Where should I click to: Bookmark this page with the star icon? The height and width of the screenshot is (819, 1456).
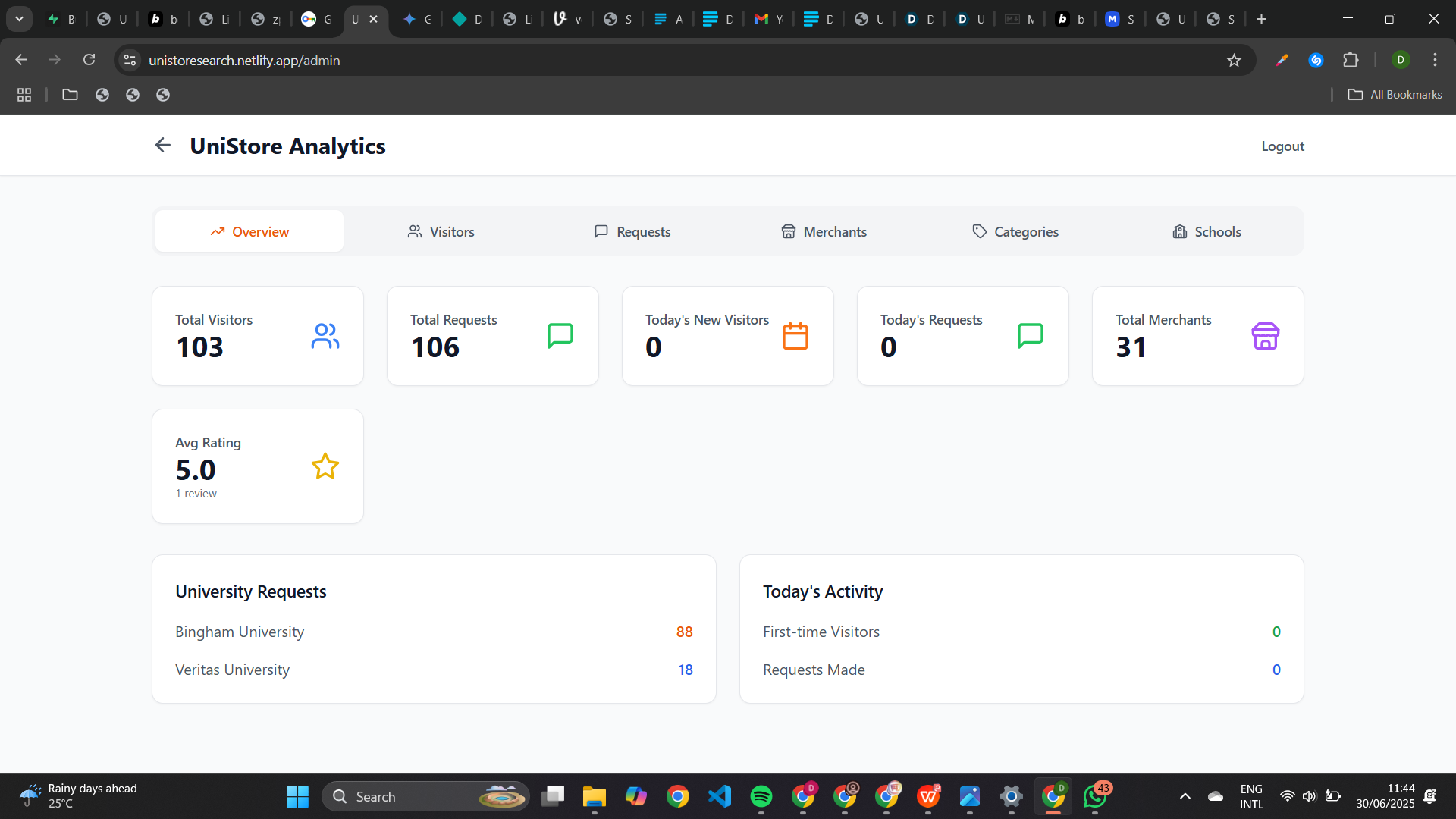pos(1234,61)
